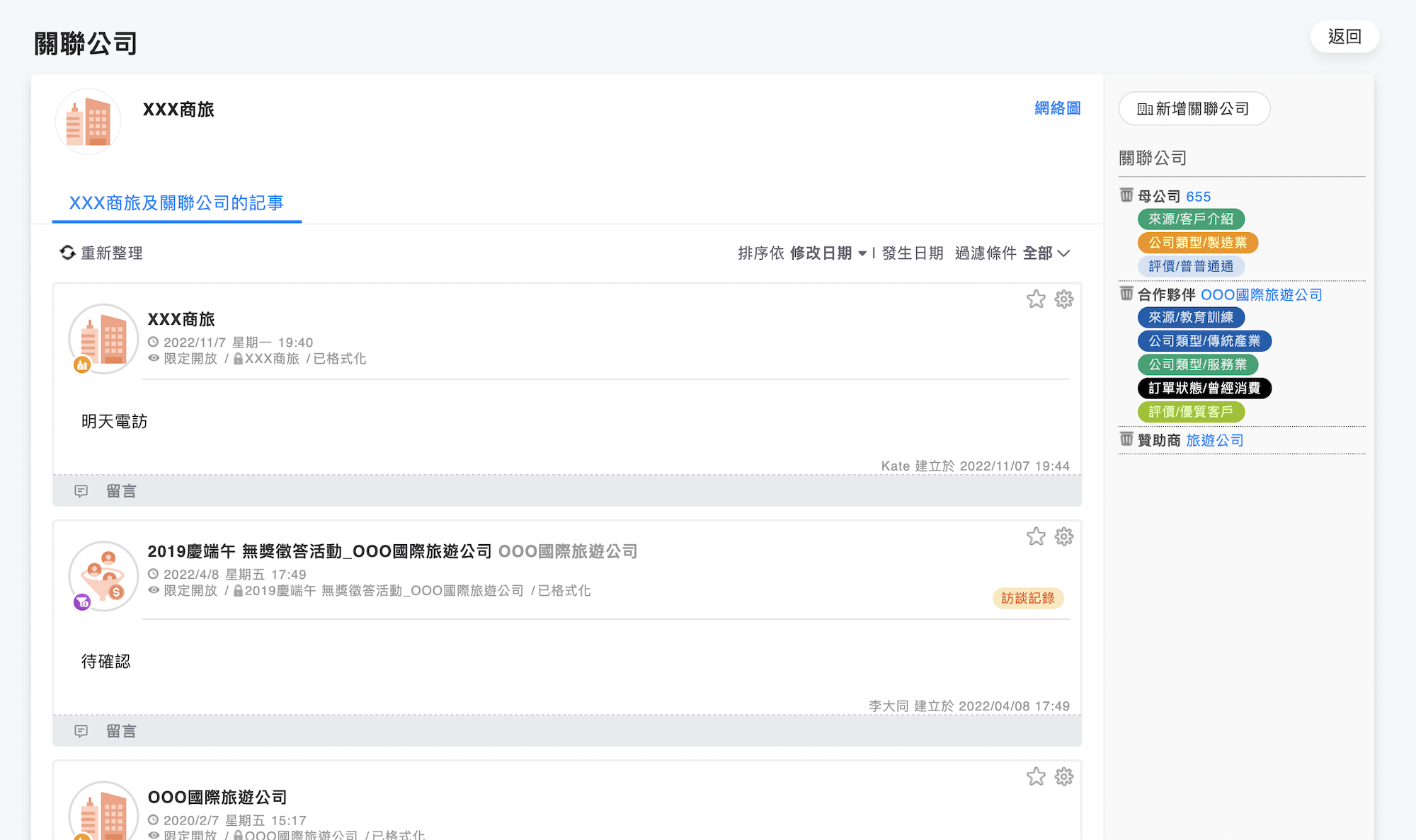
Task: Star the OOO國際旅遊公司 note card
Action: pos(1036,777)
